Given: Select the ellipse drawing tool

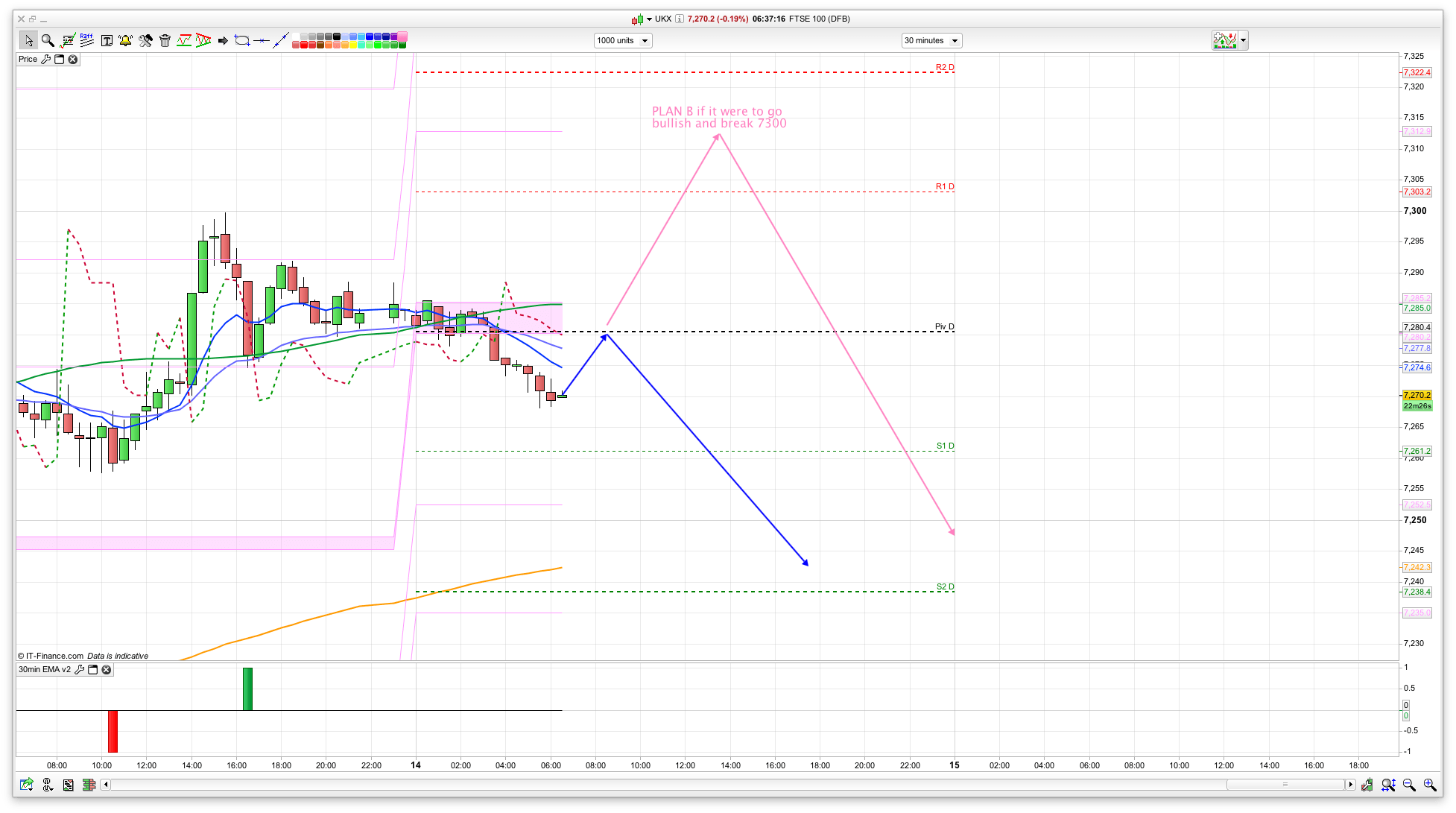Looking at the screenshot, I should (x=241, y=40).
